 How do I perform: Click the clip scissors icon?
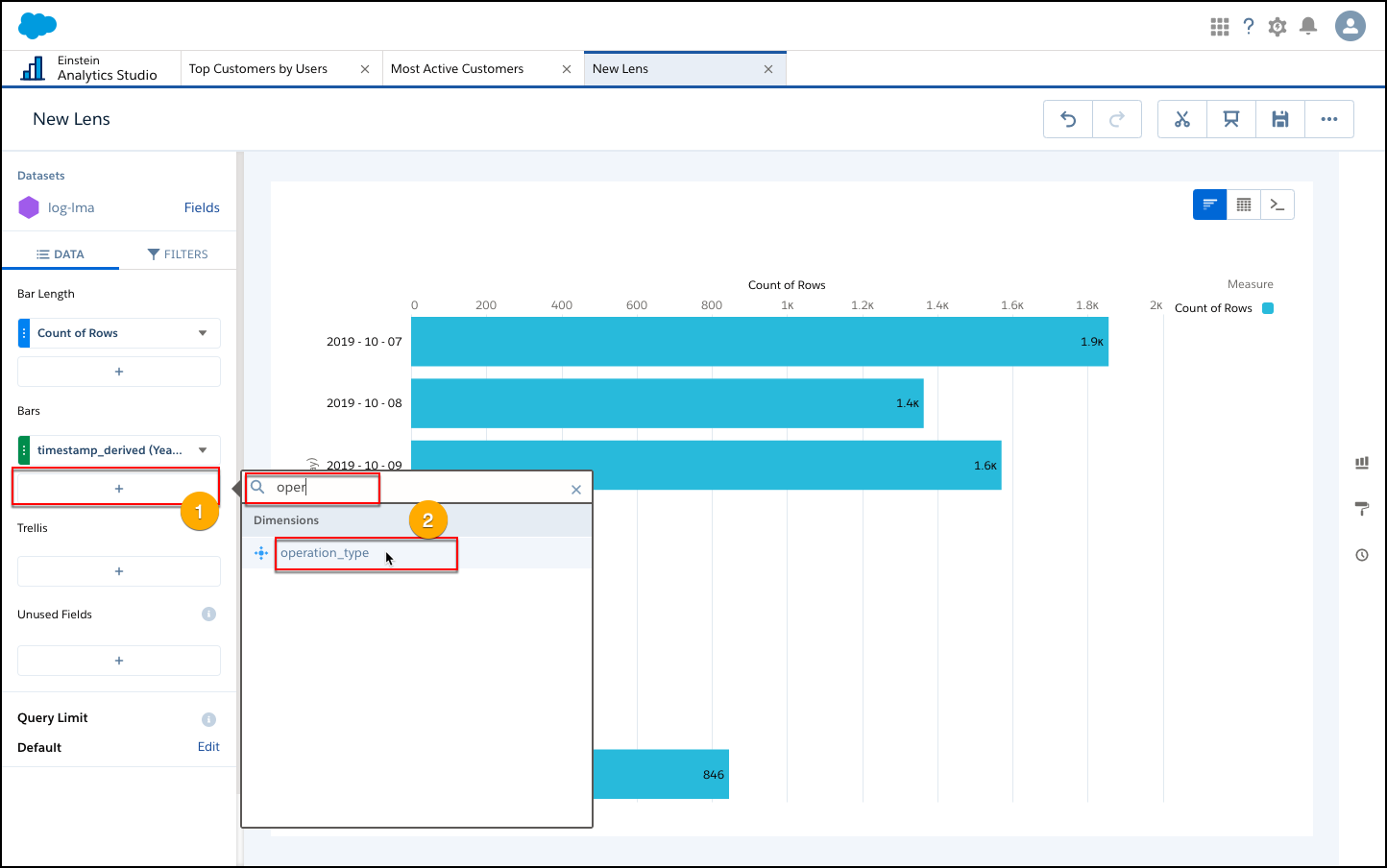click(1182, 119)
